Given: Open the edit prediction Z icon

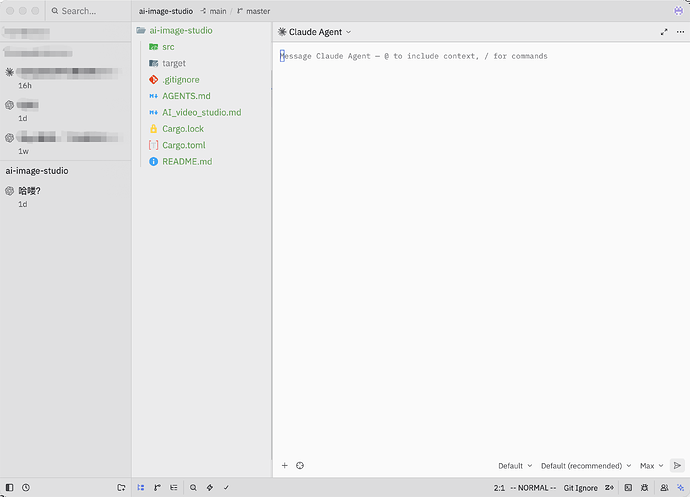Looking at the screenshot, I should 609,487.
